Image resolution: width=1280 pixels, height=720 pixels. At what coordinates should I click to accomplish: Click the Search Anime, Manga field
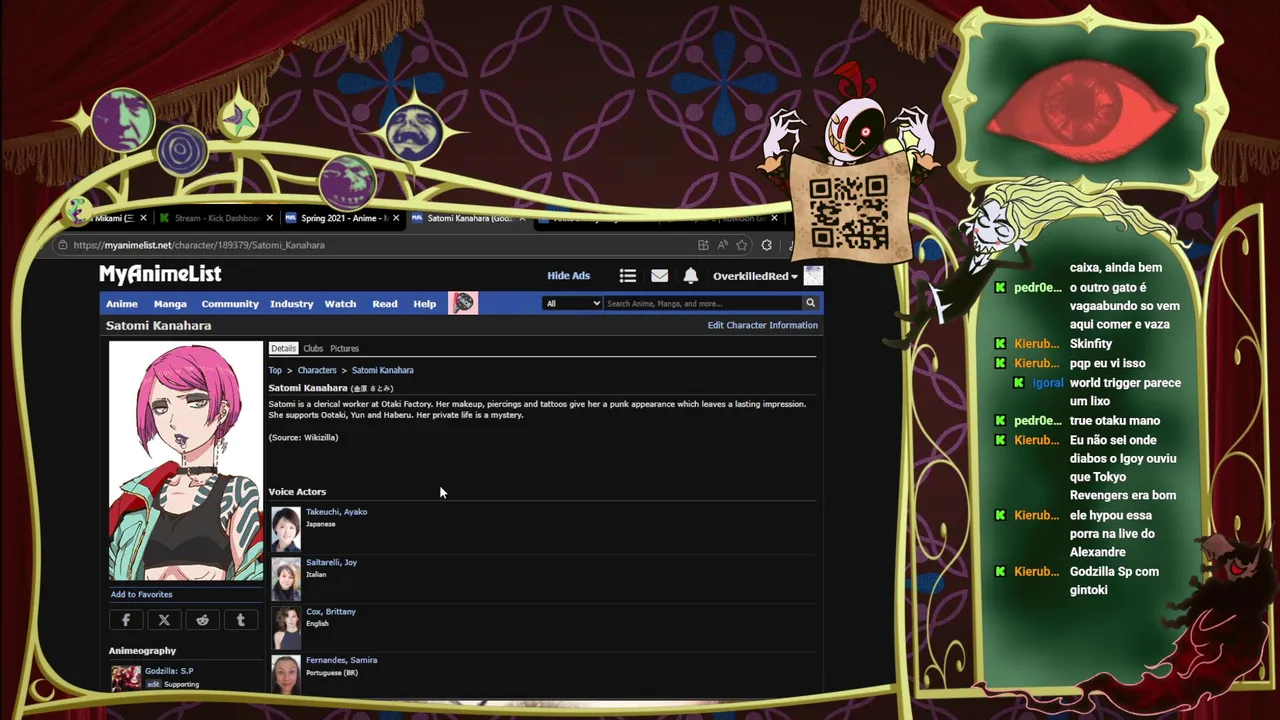pos(702,303)
